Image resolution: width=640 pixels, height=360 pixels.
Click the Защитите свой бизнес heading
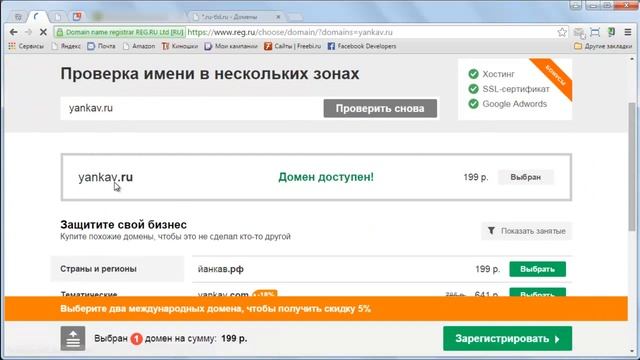(124, 224)
